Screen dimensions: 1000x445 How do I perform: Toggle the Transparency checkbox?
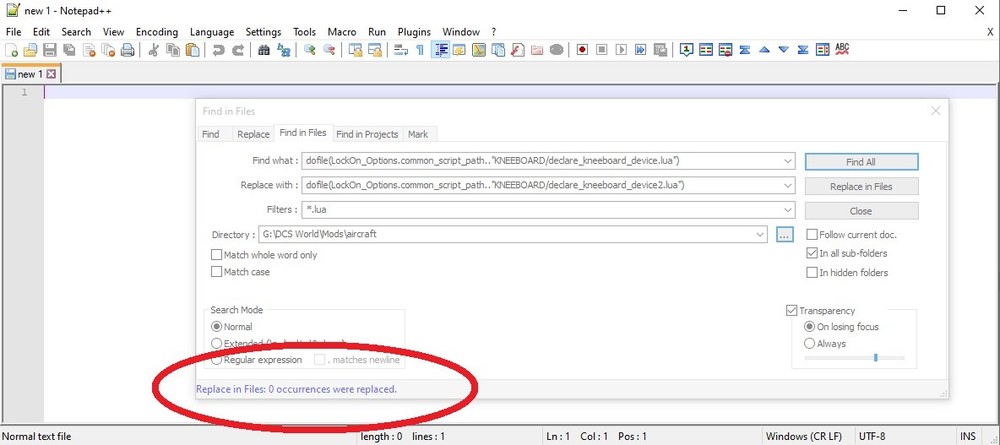point(792,311)
